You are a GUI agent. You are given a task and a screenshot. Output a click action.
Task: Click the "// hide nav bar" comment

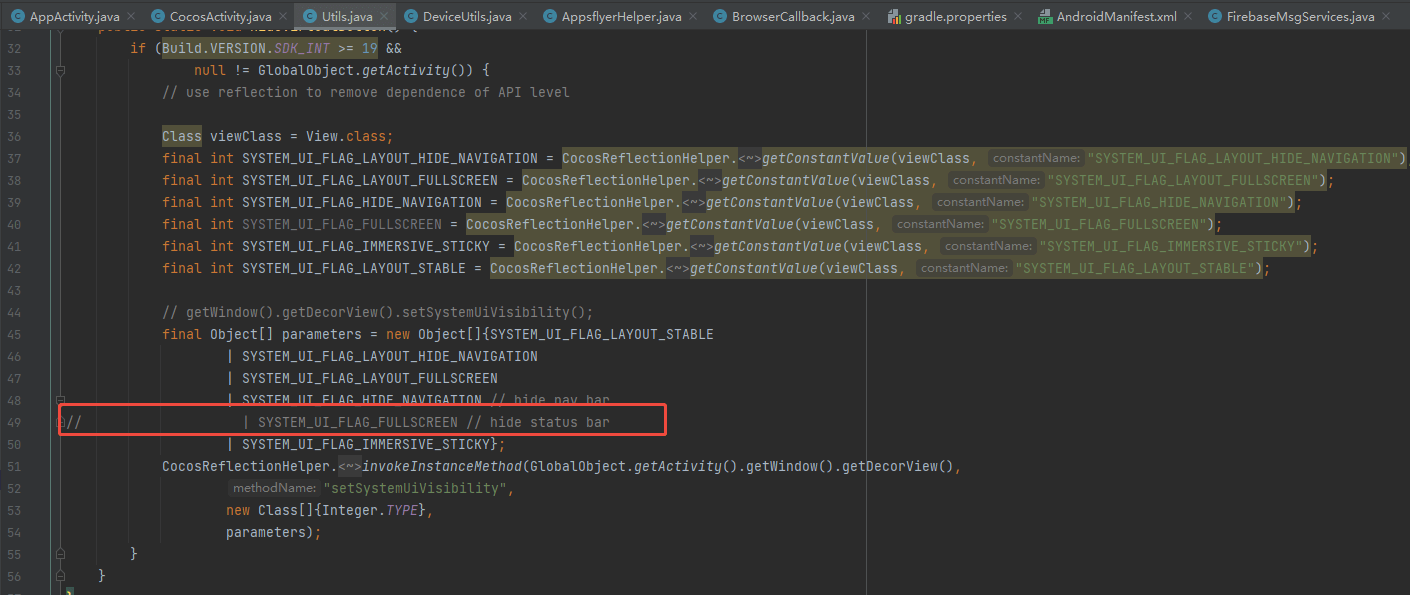(549, 400)
